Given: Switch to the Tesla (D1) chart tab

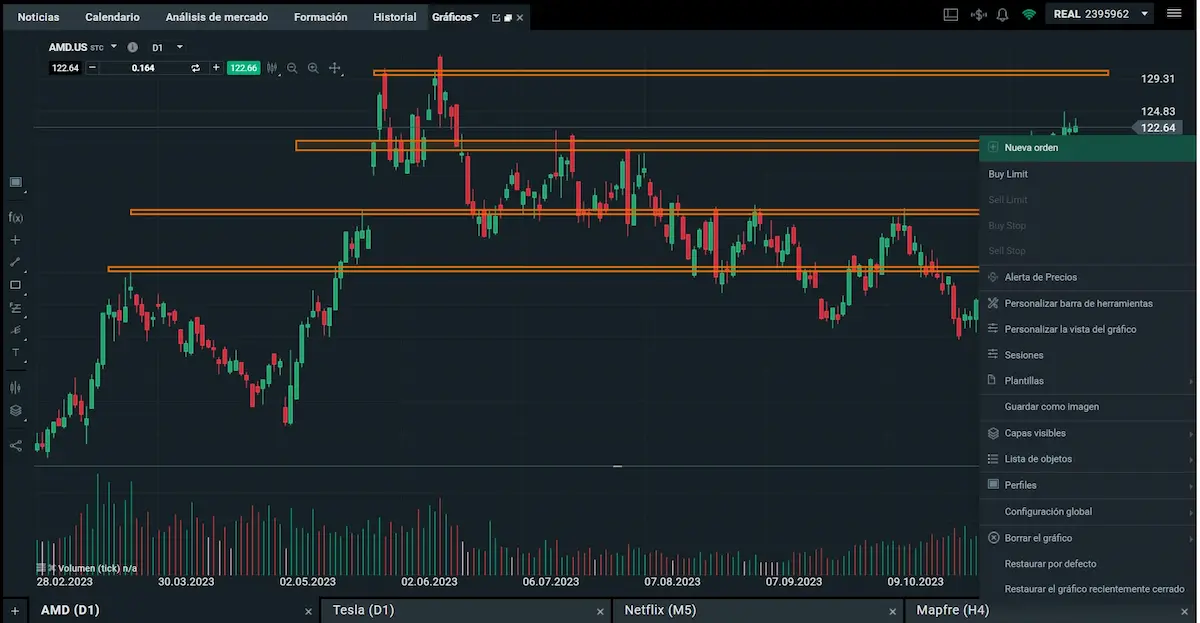Looking at the screenshot, I should (x=363, y=610).
